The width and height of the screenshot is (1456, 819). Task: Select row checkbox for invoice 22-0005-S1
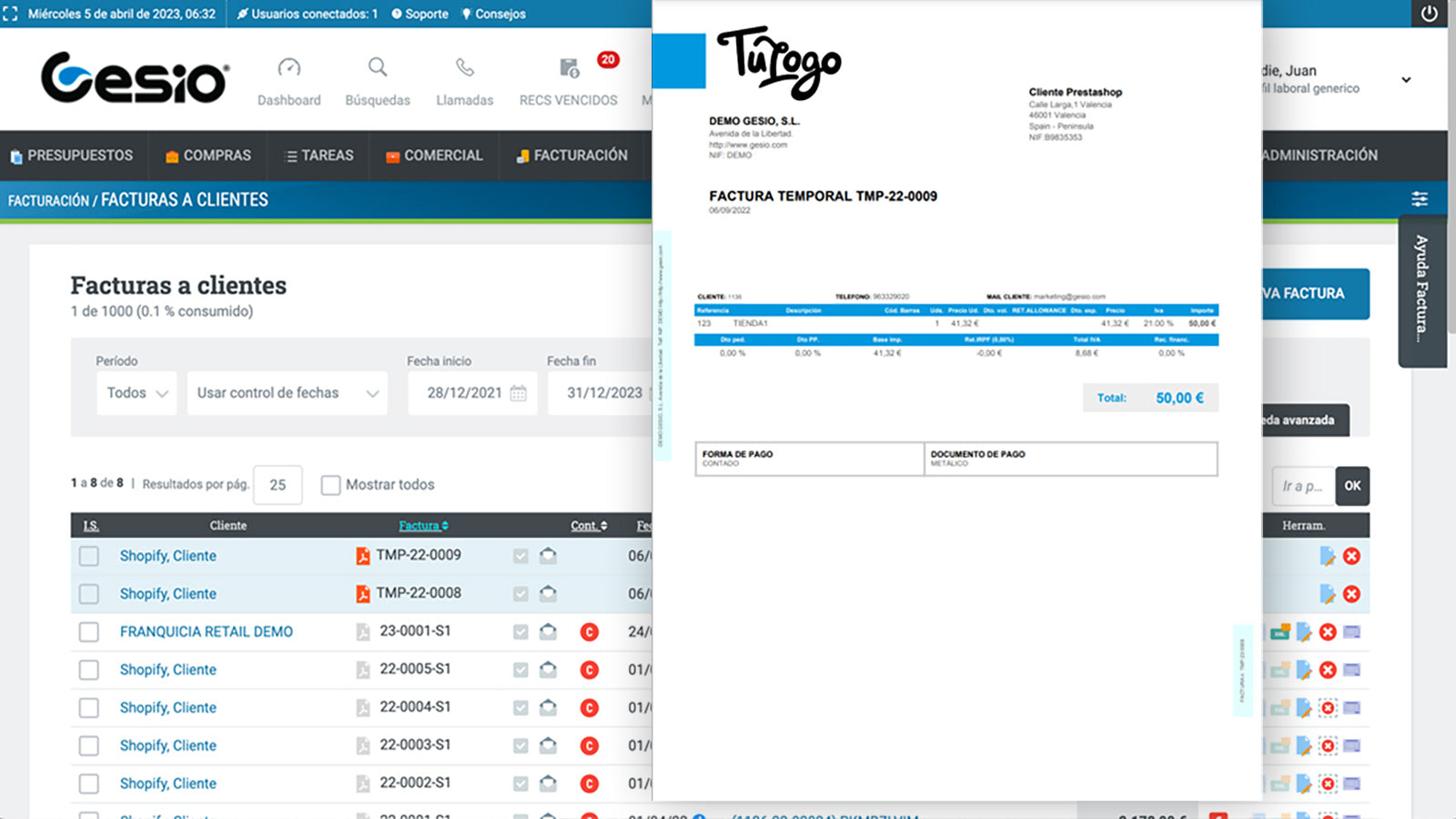88,670
